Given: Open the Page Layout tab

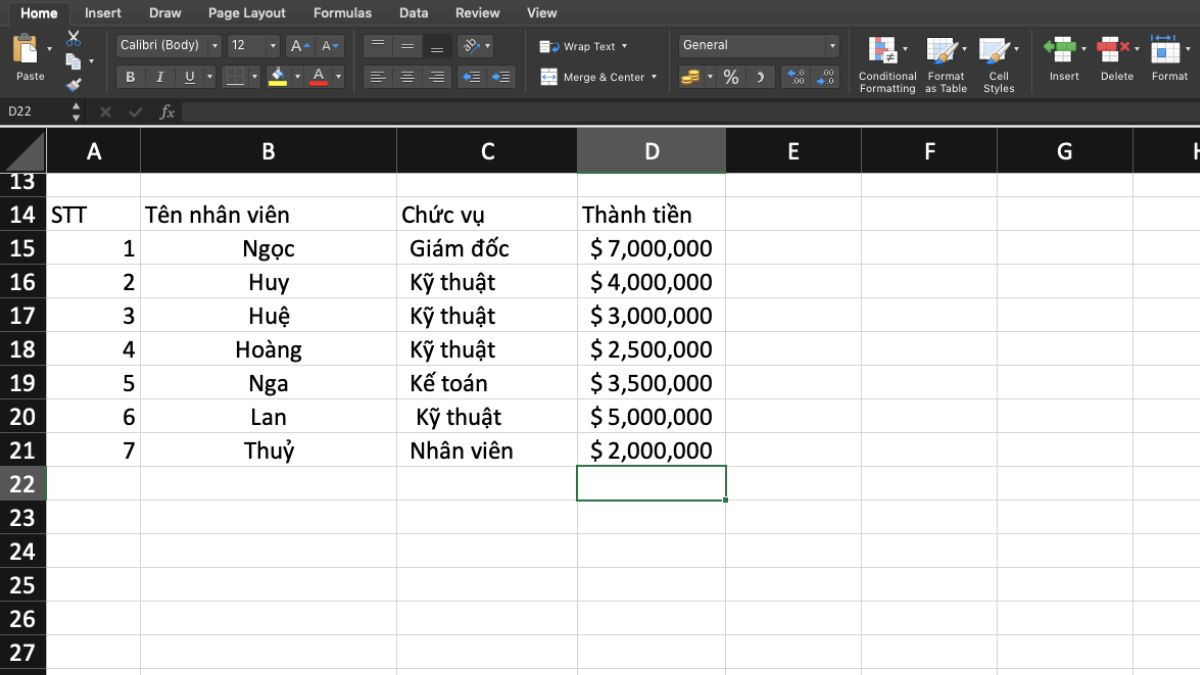Looking at the screenshot, I should (246, 13).
